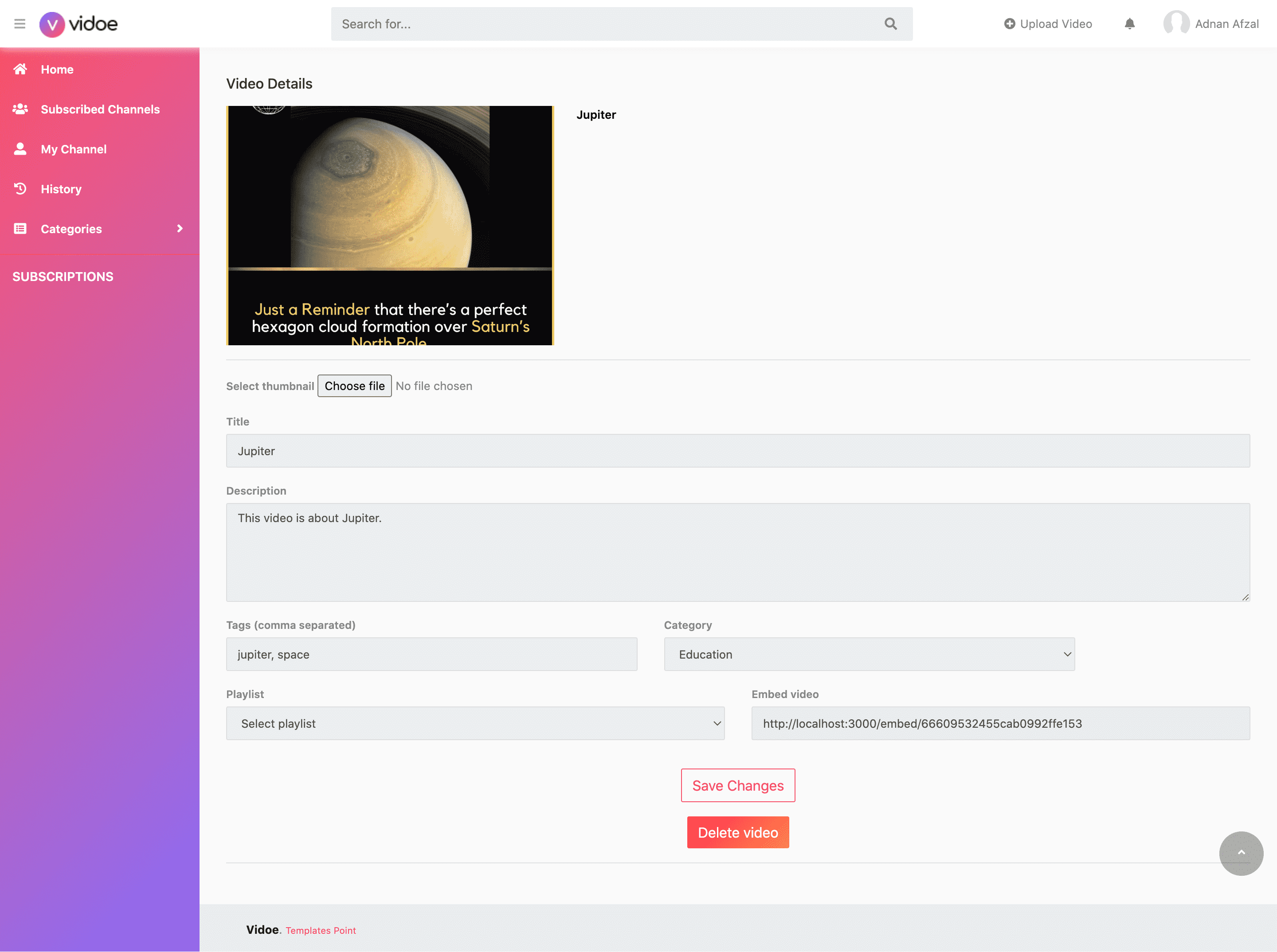Viewport: 1277px width, 952px height.
Task: Open the hamburger menu icon
Action: pyautogui.click(x=20, y=23)
